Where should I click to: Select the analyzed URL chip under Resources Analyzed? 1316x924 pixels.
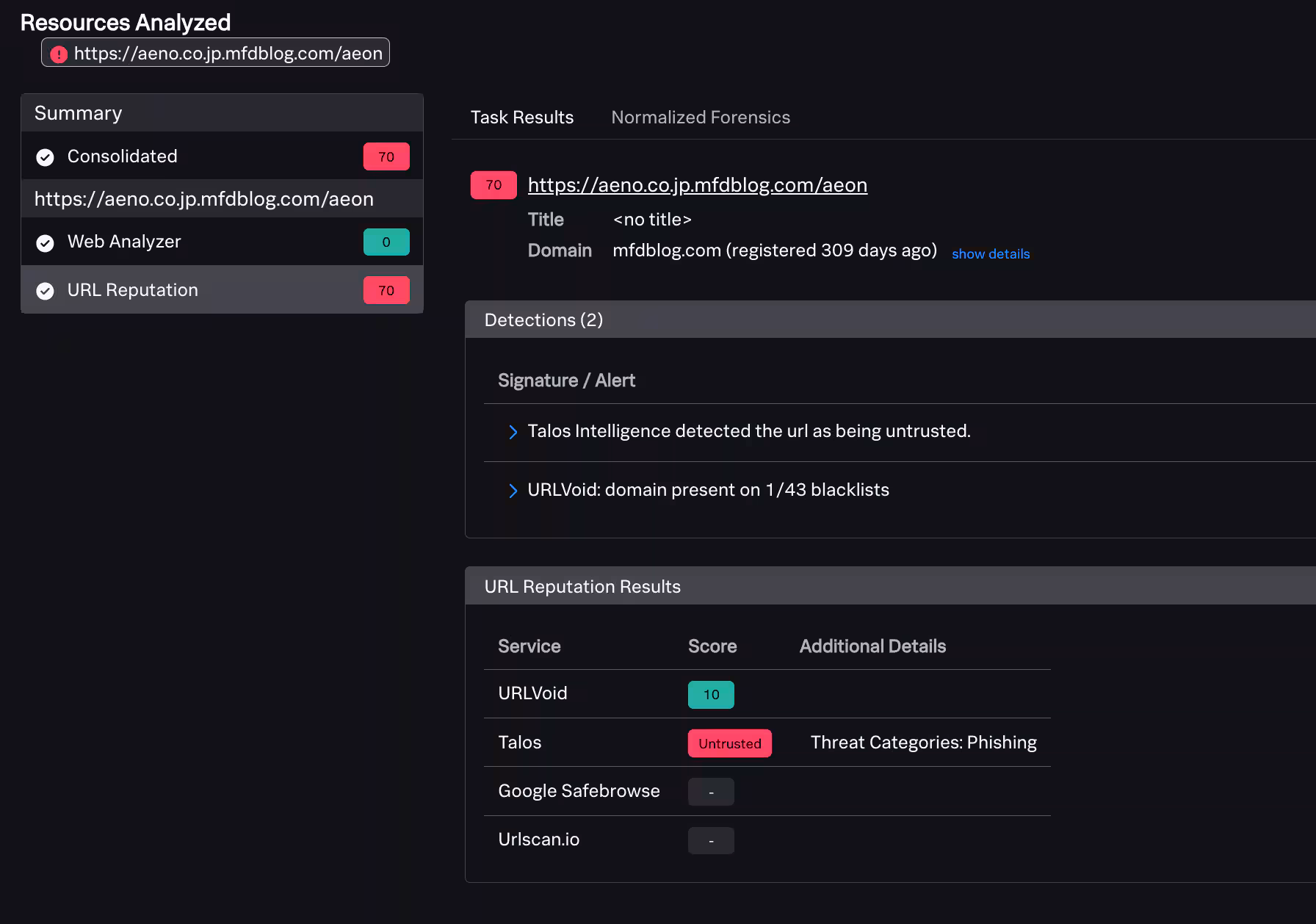(x=215, y=53)
